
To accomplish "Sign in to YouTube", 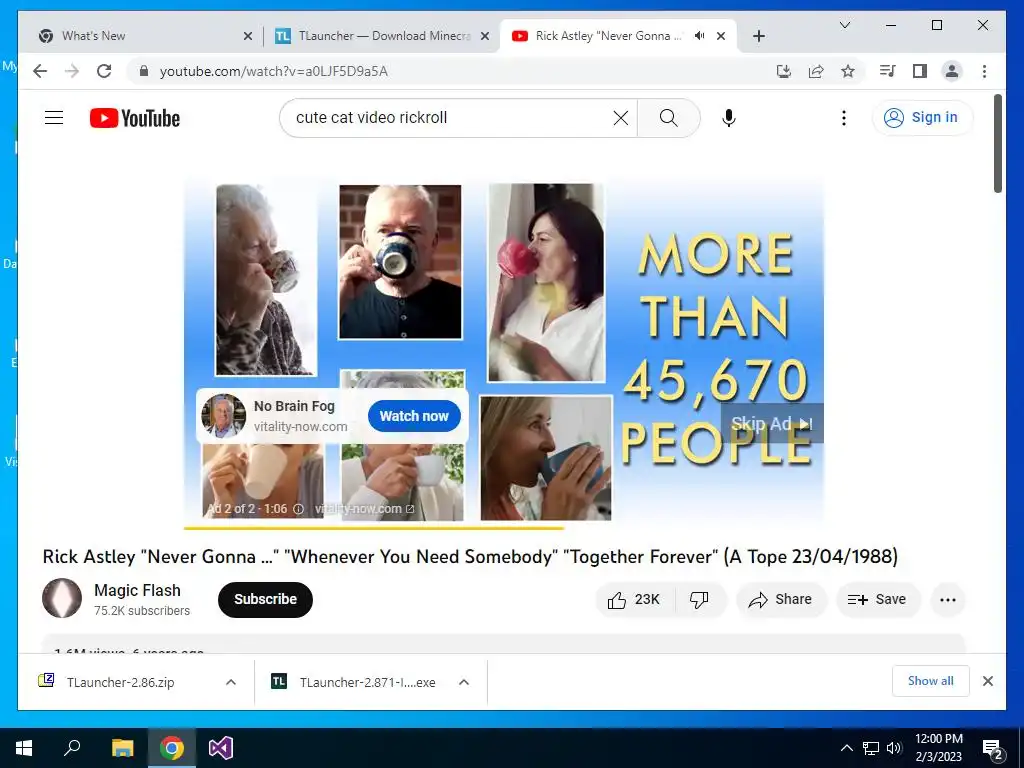I will (x=921, y=118).
